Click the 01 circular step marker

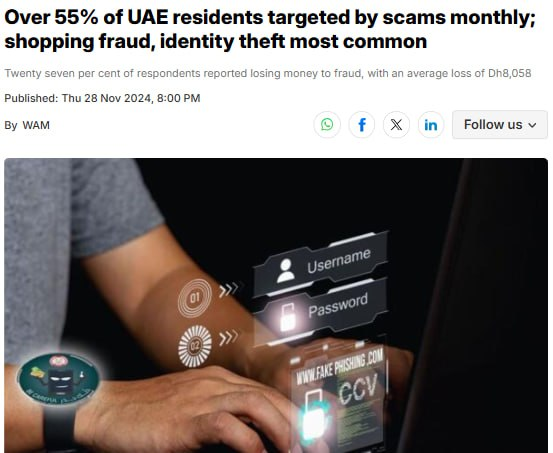pyautogui.click(x=195, y=298)
